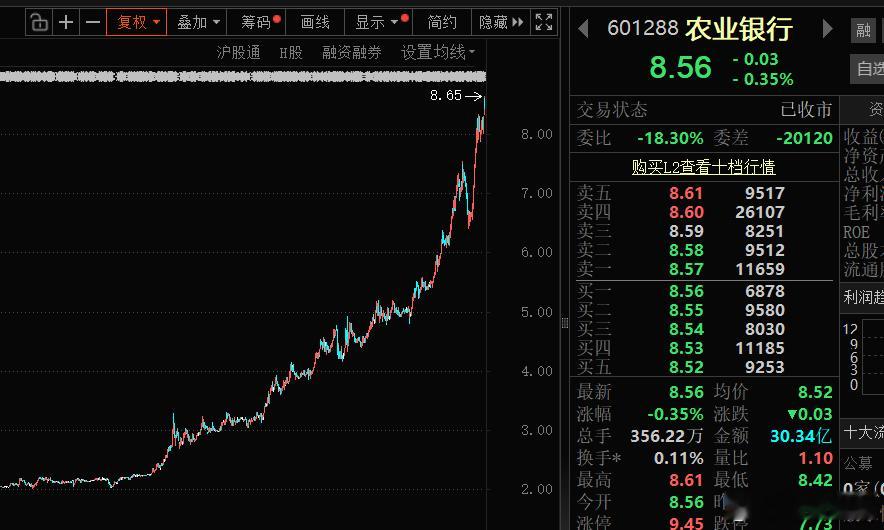884x530 pixels.
Task: Switch to 简约 simple mode
Action: (441, 23)
